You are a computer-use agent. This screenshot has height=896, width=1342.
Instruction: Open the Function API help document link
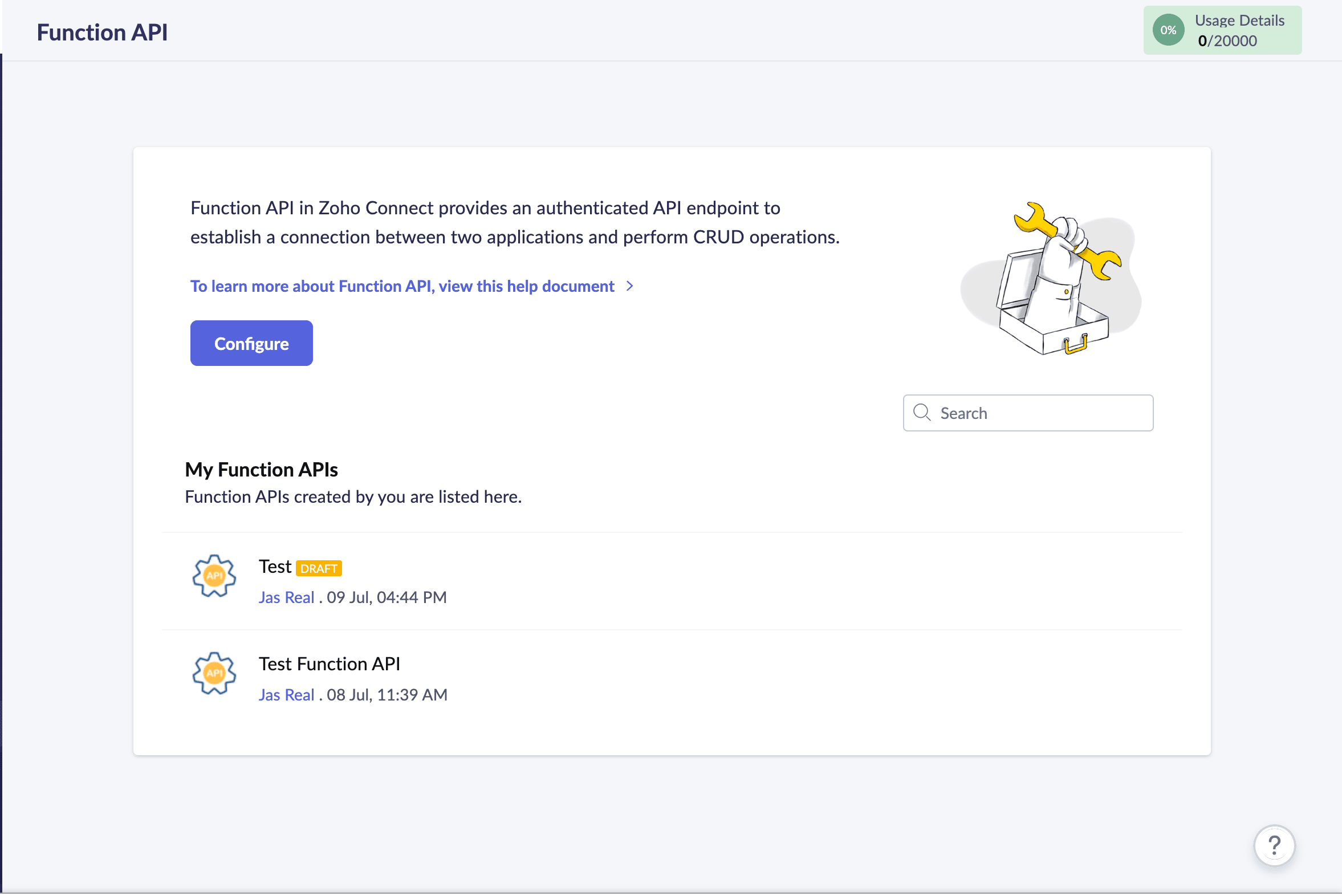(x=402, y=286)
